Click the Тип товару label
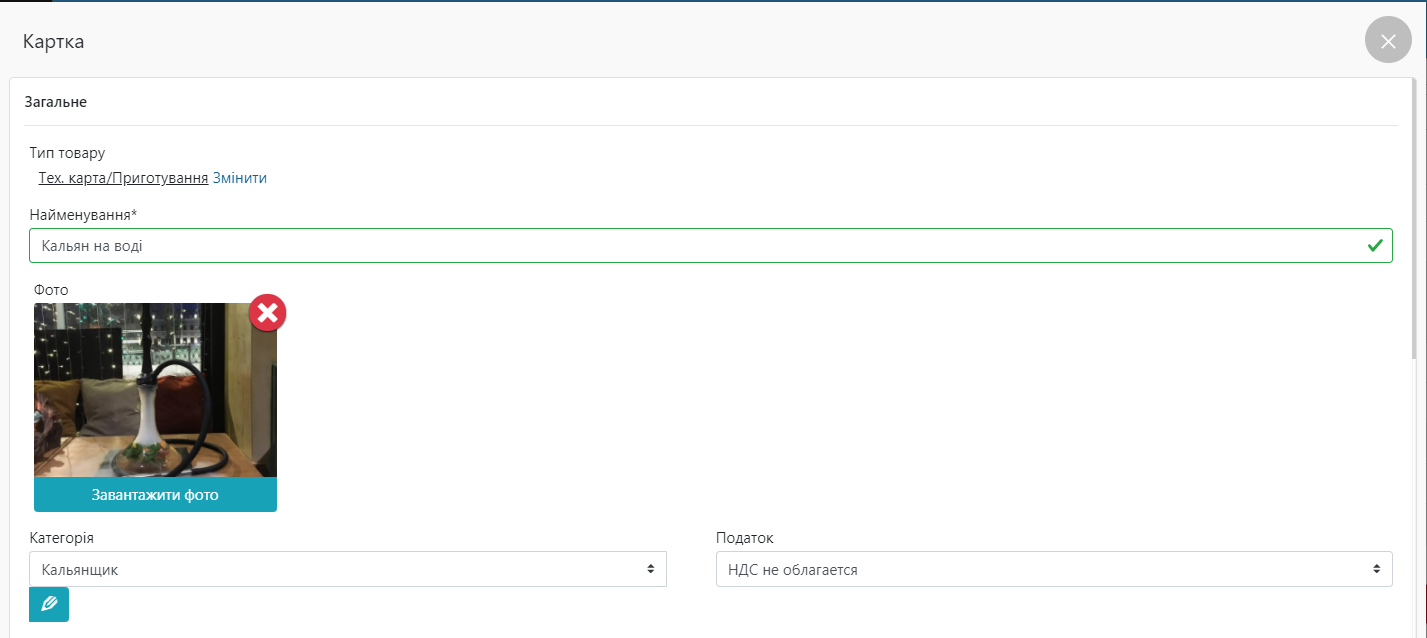1427x638 pixels. point(67,153)
